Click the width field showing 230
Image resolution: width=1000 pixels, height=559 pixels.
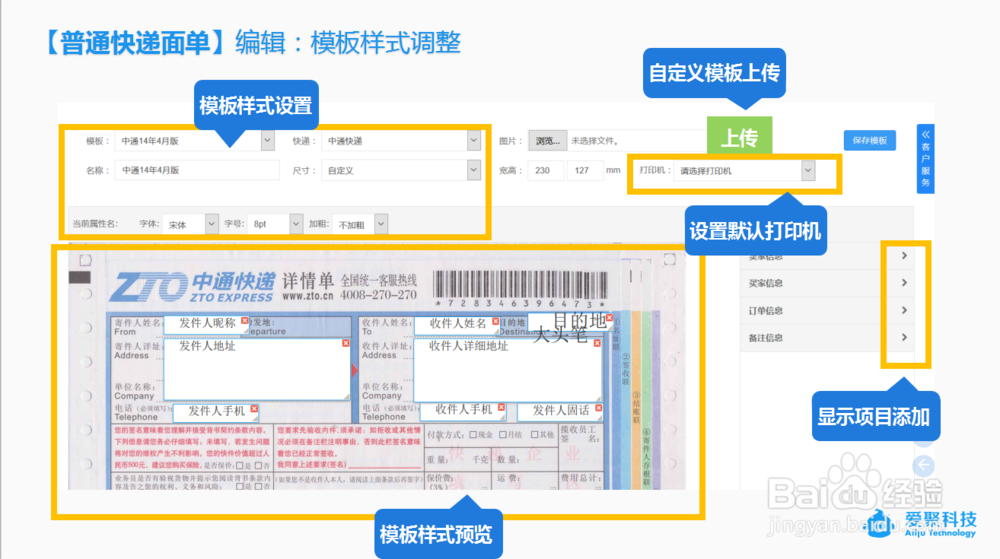[546, 170]
